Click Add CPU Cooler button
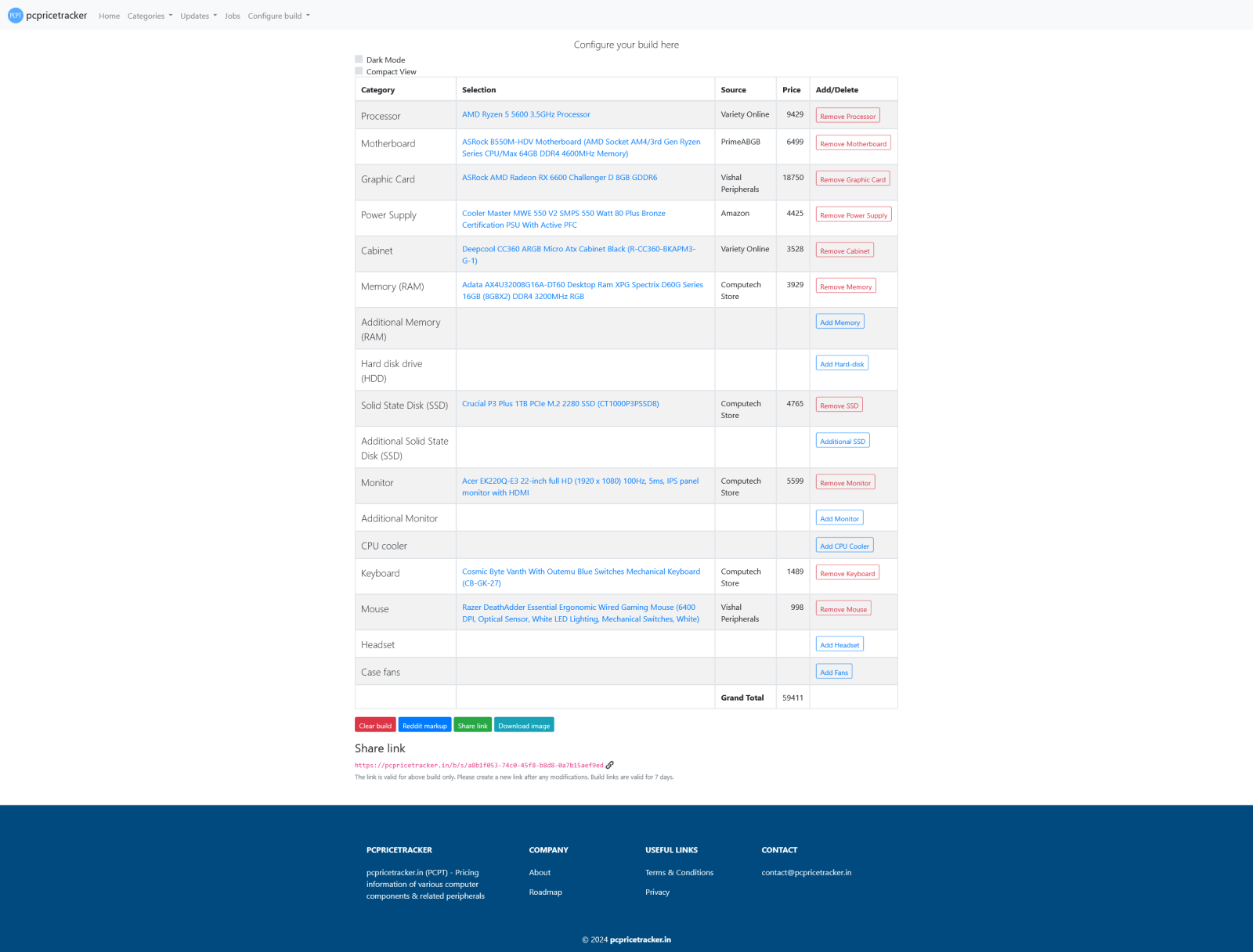Screen dimensions: 1253x952 pyautogui.click(x=844, y=546)
